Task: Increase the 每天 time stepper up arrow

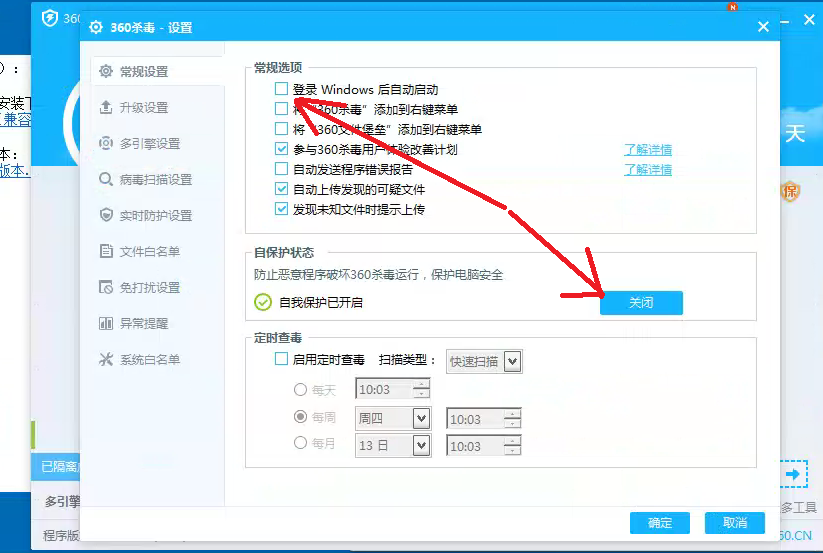Action: (x=421, y=385)
